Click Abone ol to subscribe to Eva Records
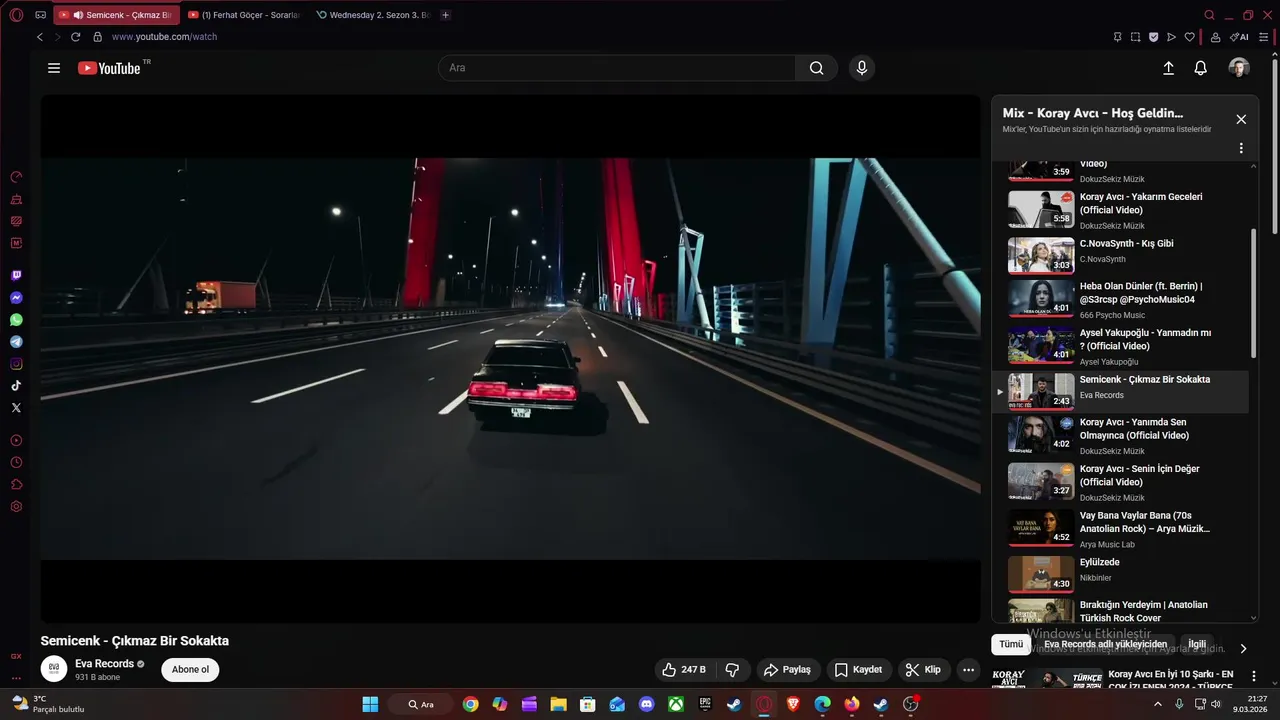This screenshot has height=720, width=1280. point(190,670)
